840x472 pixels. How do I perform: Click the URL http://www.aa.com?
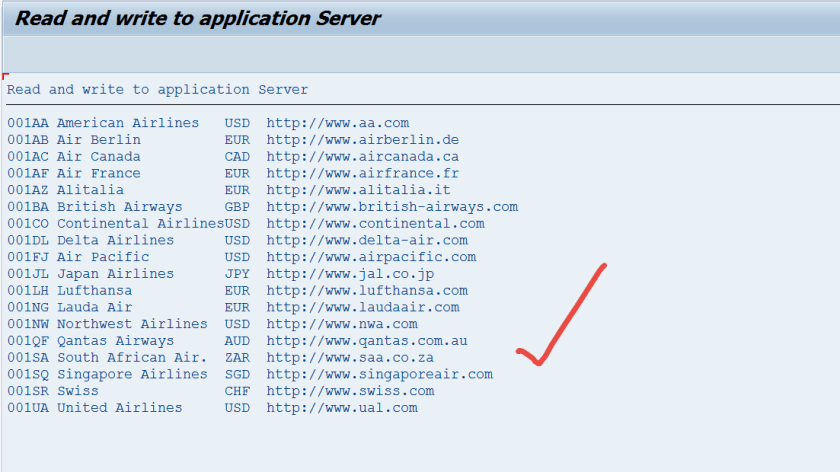click(x=338, y=123)
